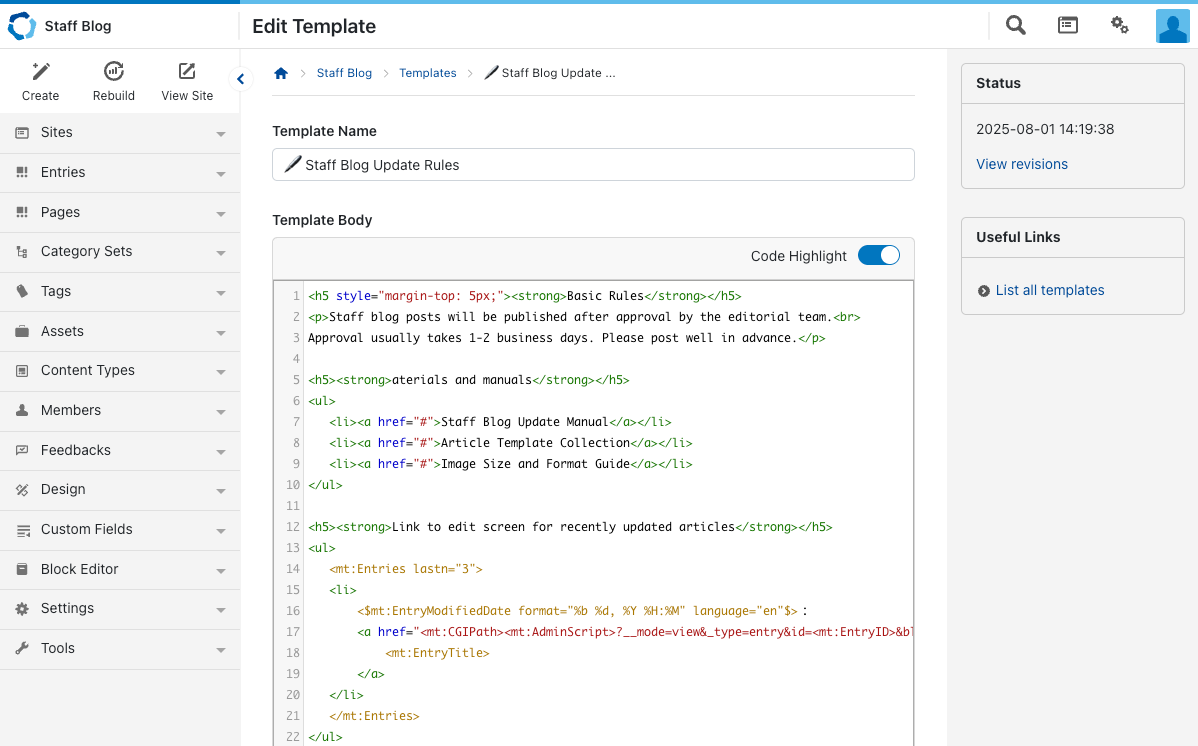Open the site list window icon
The width and height of the screenshot is (1198, 746).
pos(1068,26)
